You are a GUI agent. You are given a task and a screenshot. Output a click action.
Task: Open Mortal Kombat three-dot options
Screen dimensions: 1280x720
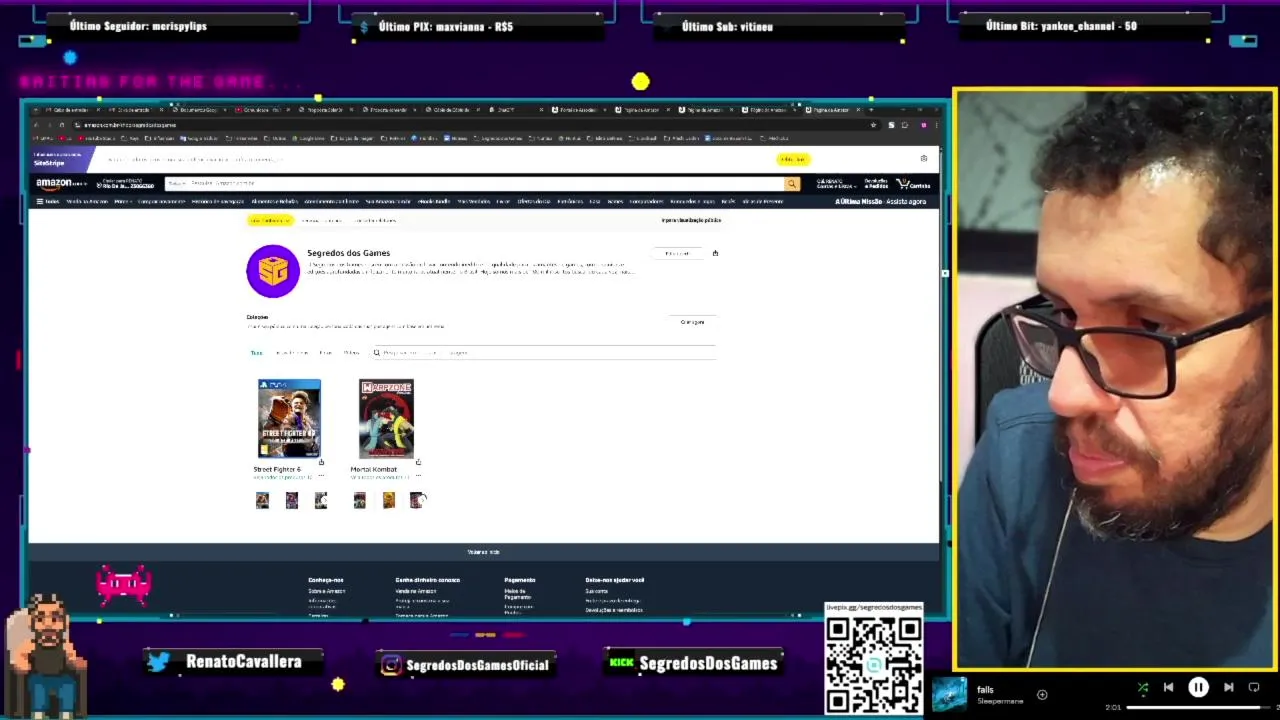point(418,475)
